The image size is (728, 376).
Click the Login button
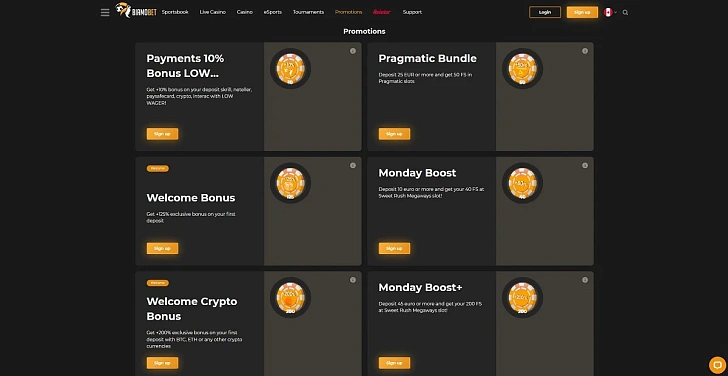coord(545,13)
